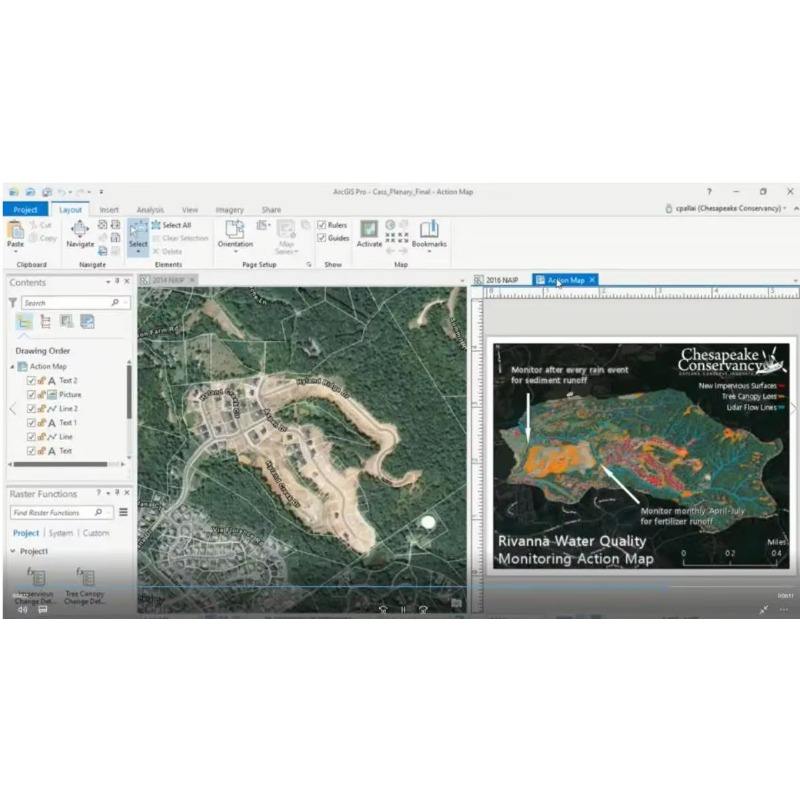This screenshot has width=800, height=800.
Task: Click the Contents filter funnel icon
Action: pyautogui.click(x=13, y=303)
